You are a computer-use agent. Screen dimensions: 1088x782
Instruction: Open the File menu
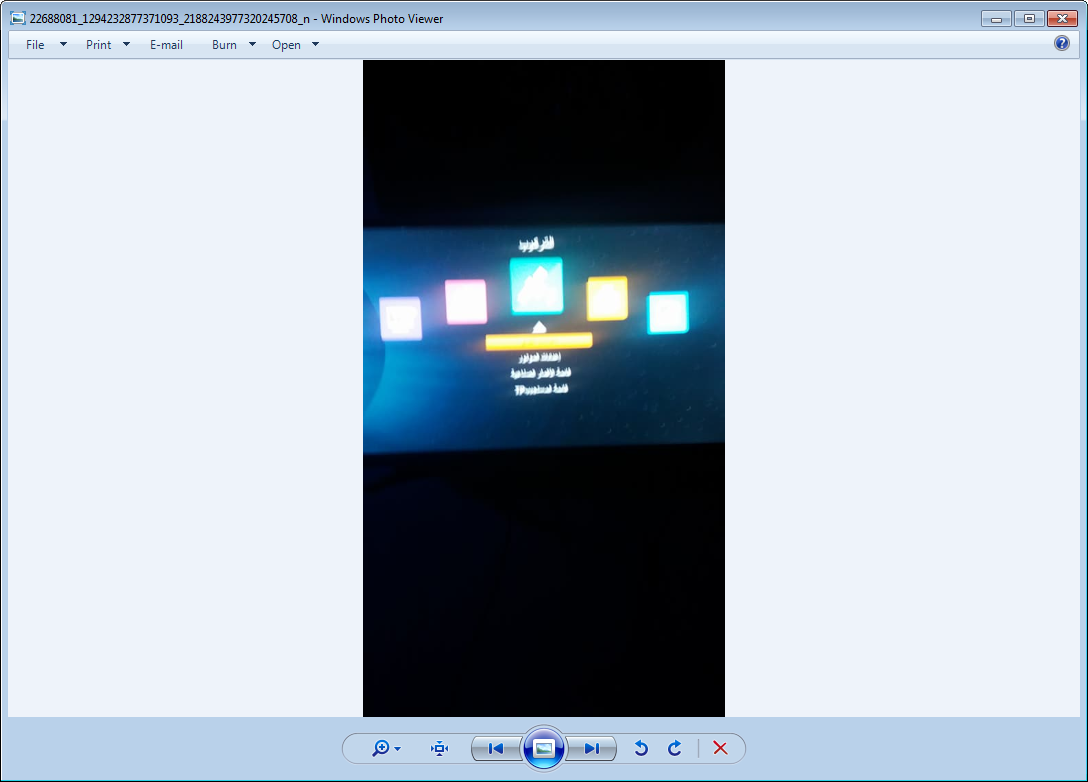[36, 45]
